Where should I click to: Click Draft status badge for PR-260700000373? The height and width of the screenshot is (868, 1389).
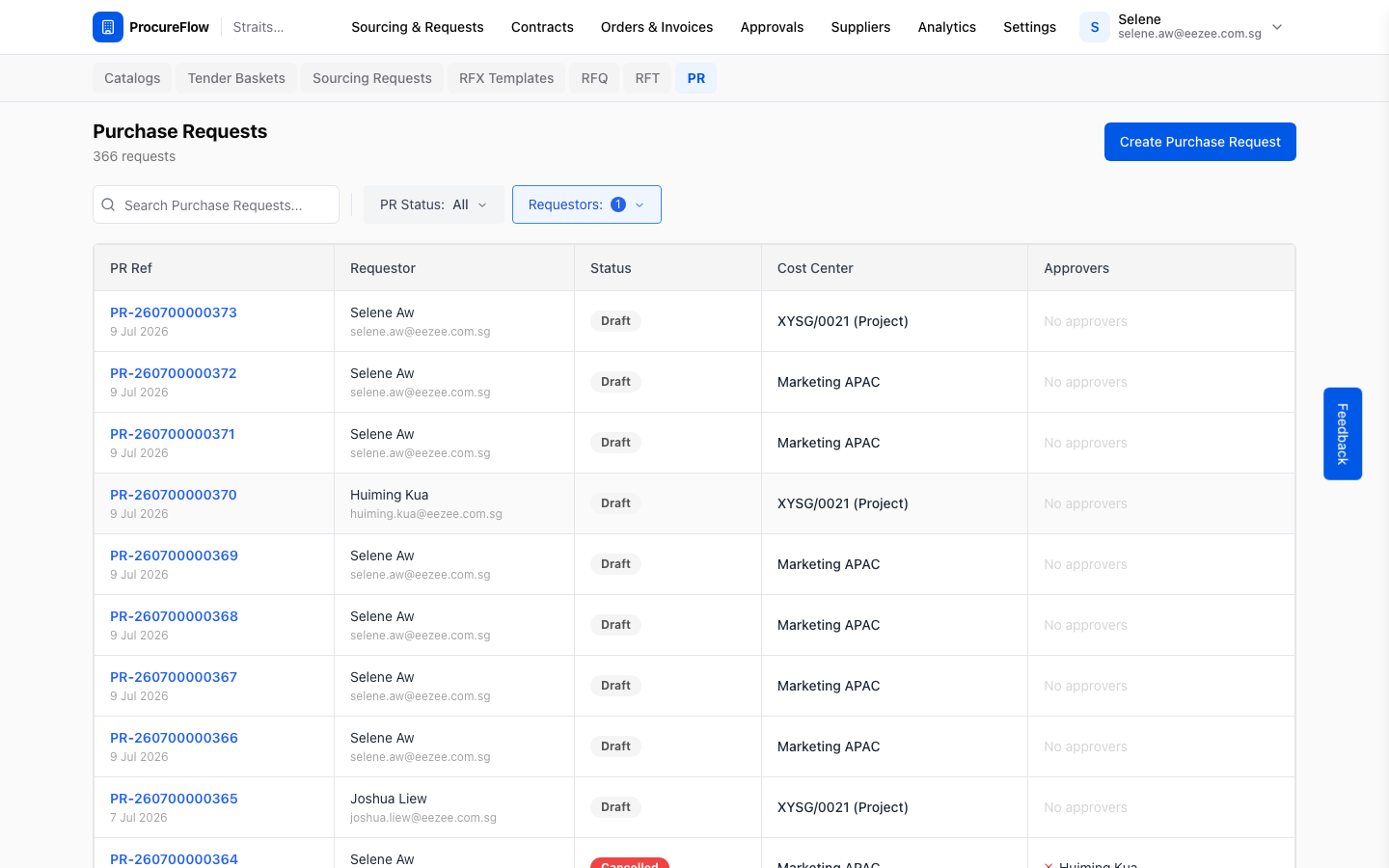[615, 321]
